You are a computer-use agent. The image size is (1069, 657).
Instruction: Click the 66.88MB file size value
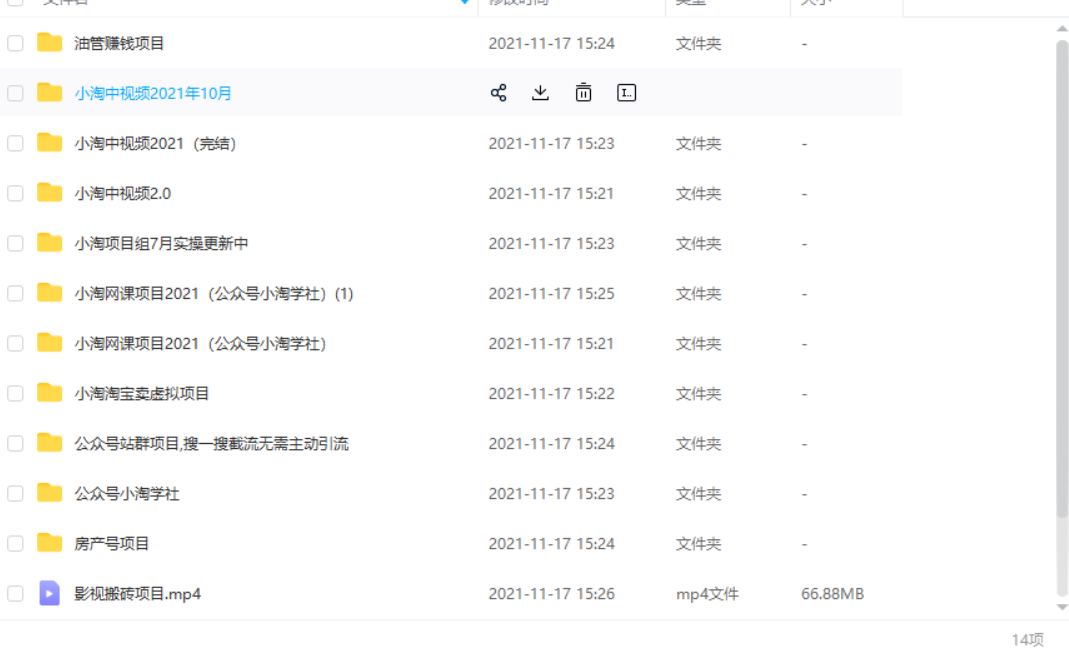tap(832, 594)
